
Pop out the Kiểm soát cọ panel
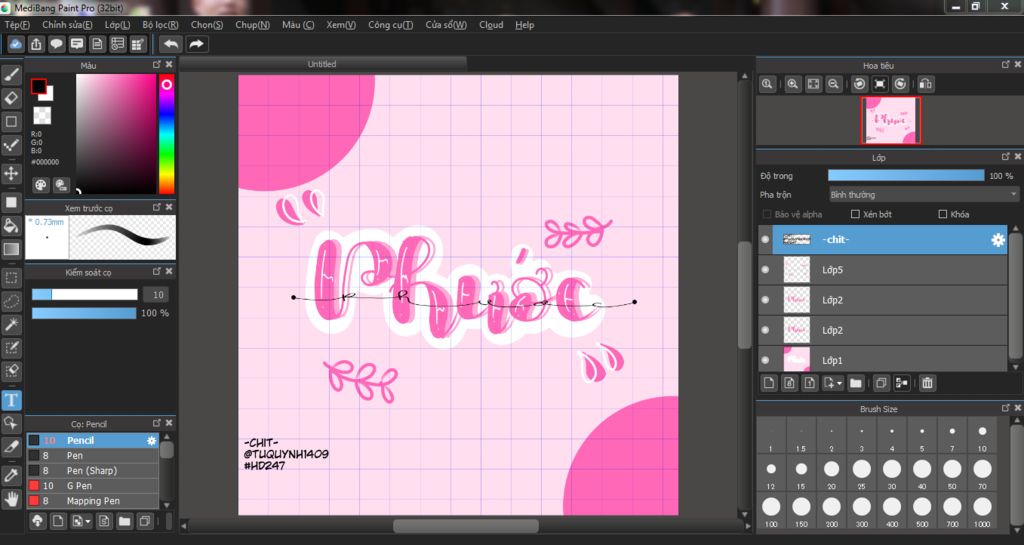[x=157, y=271]
